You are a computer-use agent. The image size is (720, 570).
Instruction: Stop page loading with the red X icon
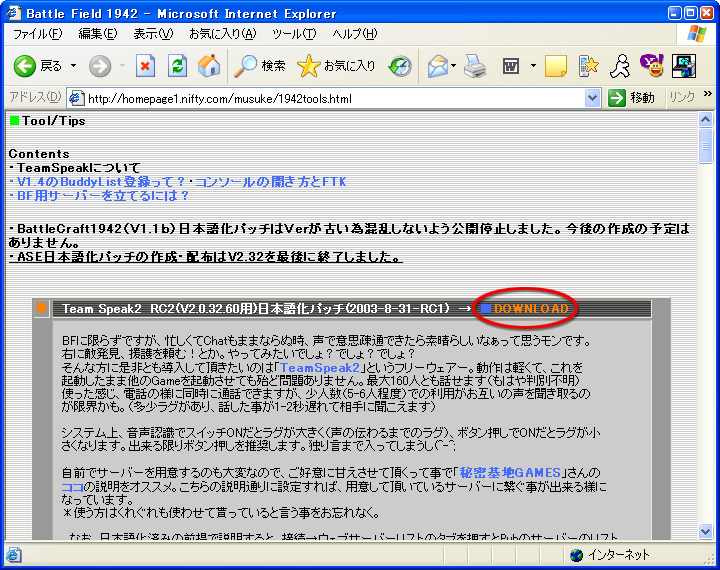pos(145,66)
